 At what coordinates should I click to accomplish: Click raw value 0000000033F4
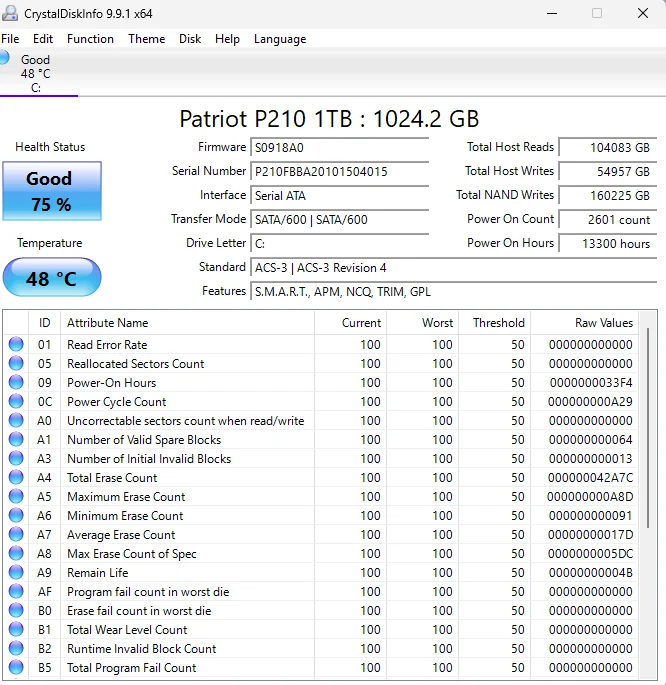coord(591,383)
